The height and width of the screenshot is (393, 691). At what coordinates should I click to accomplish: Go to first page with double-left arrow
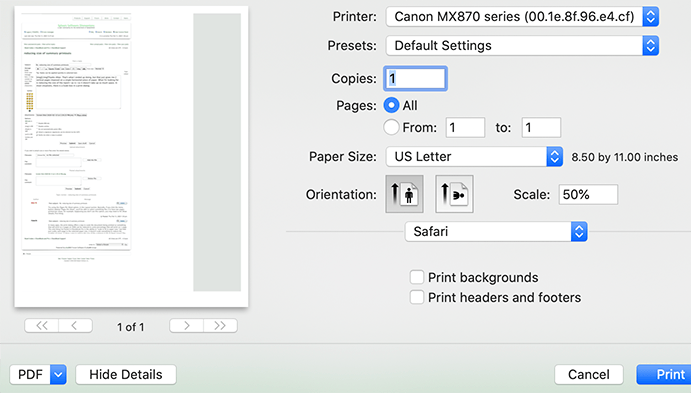(41, 326)
